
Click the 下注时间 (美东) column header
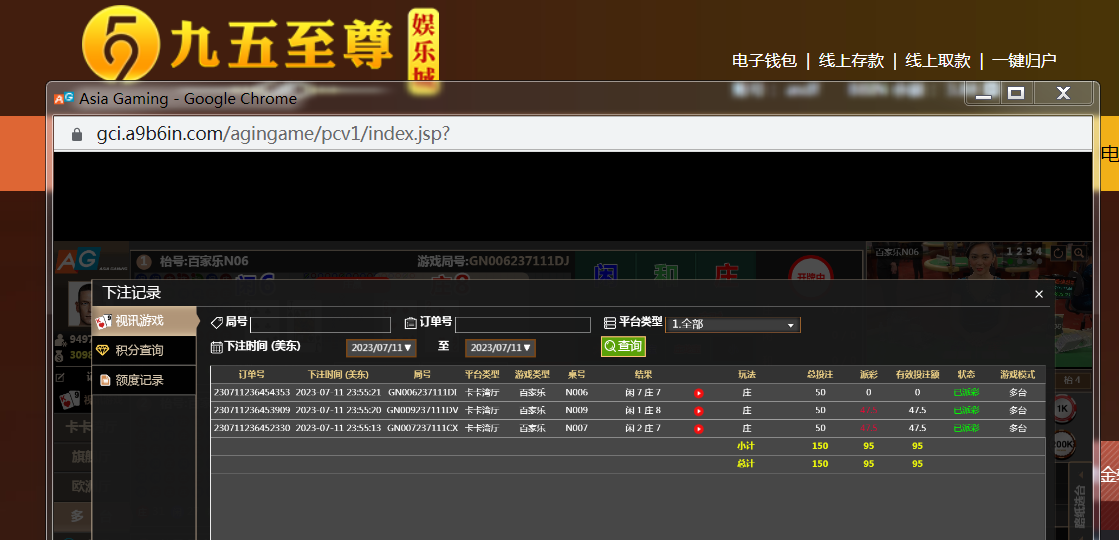click(x=338, y=375)
